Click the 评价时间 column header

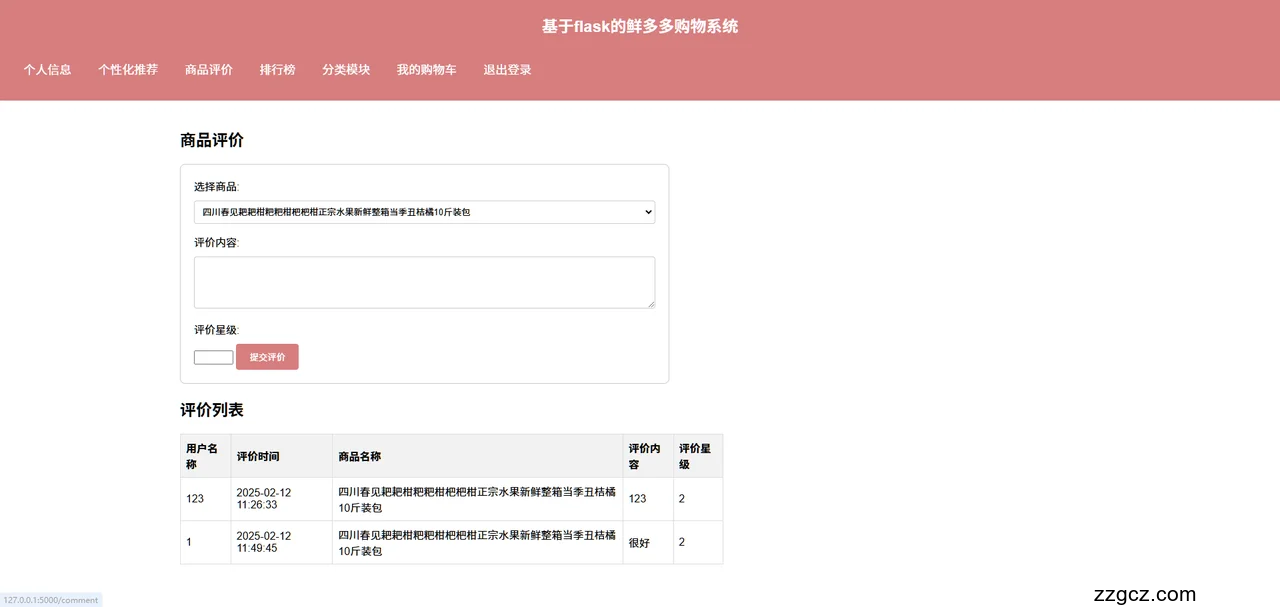point(258,456)
